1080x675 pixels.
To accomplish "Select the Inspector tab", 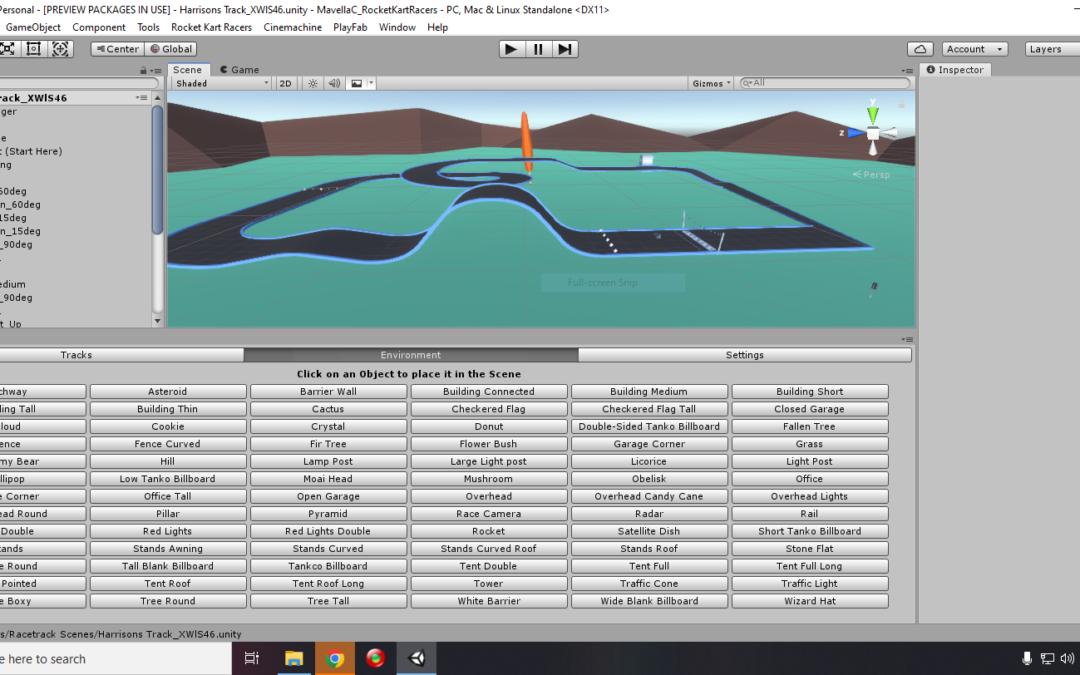I will [x=955, y=70].
